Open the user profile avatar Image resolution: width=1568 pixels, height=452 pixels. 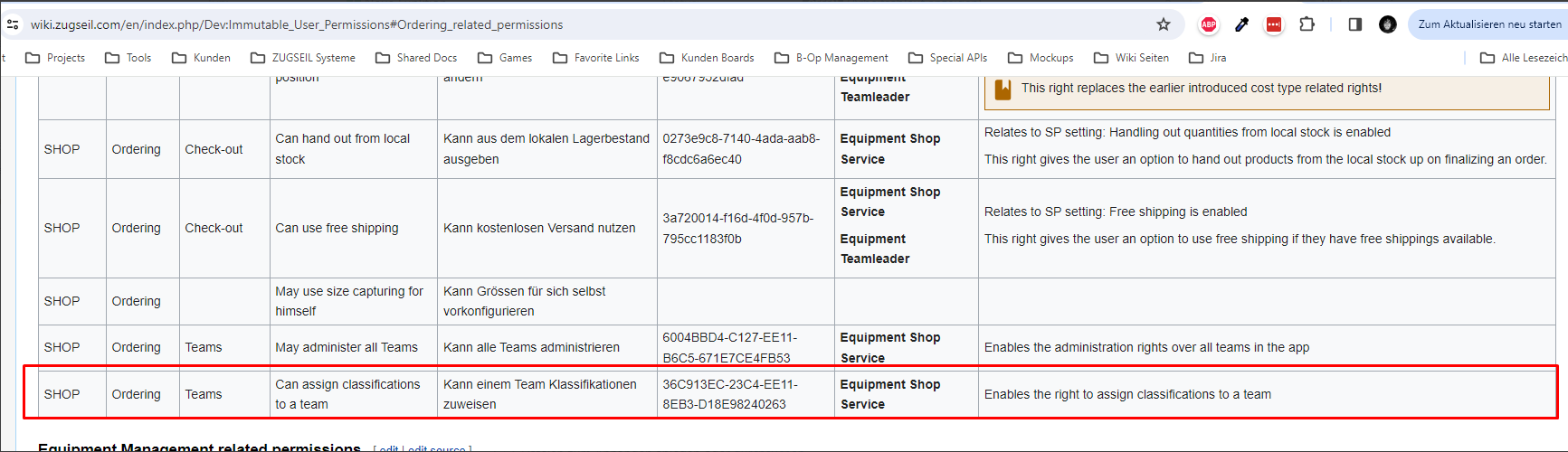pos(1387,24)
